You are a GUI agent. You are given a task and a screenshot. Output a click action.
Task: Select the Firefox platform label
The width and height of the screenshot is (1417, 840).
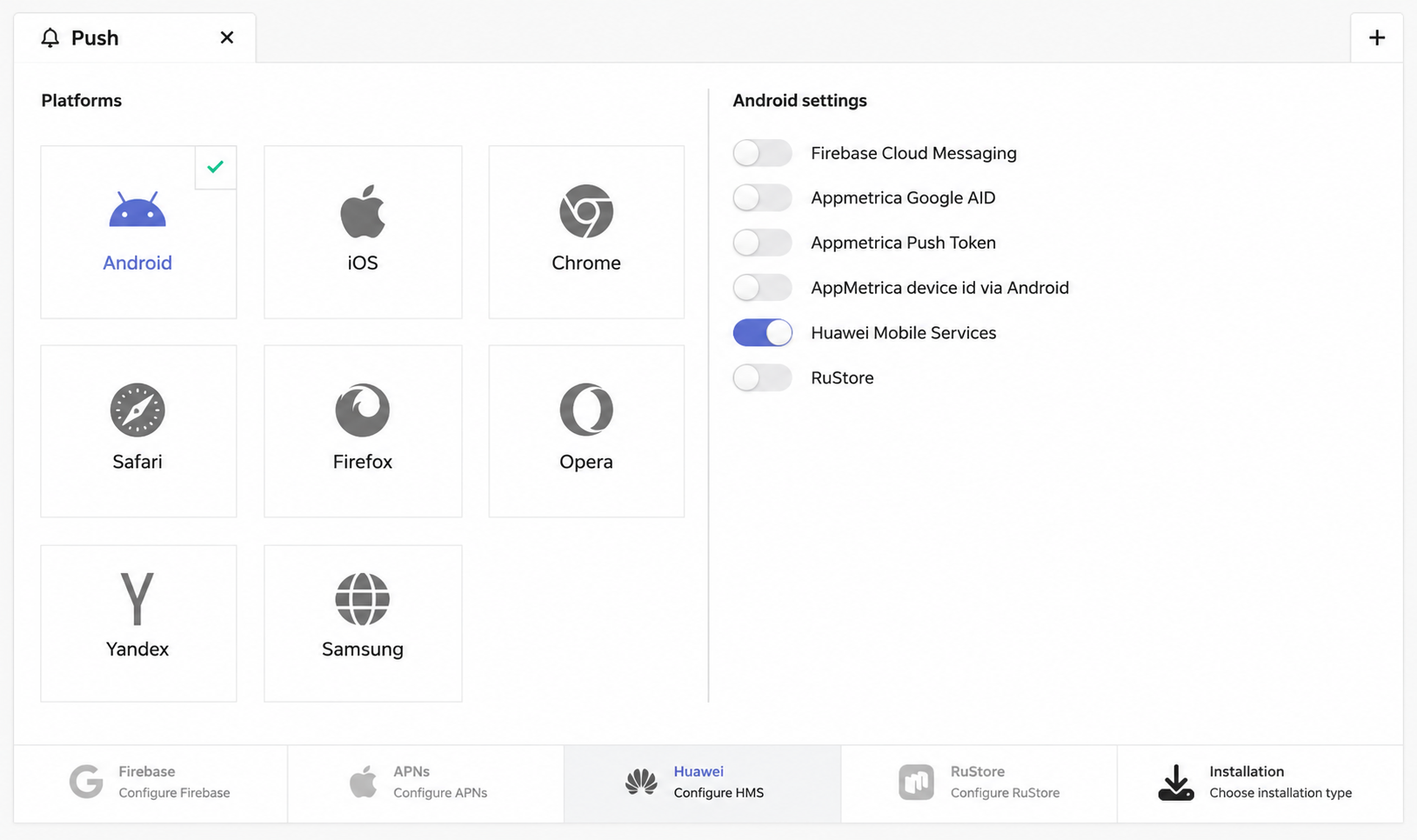coord(363,462)
